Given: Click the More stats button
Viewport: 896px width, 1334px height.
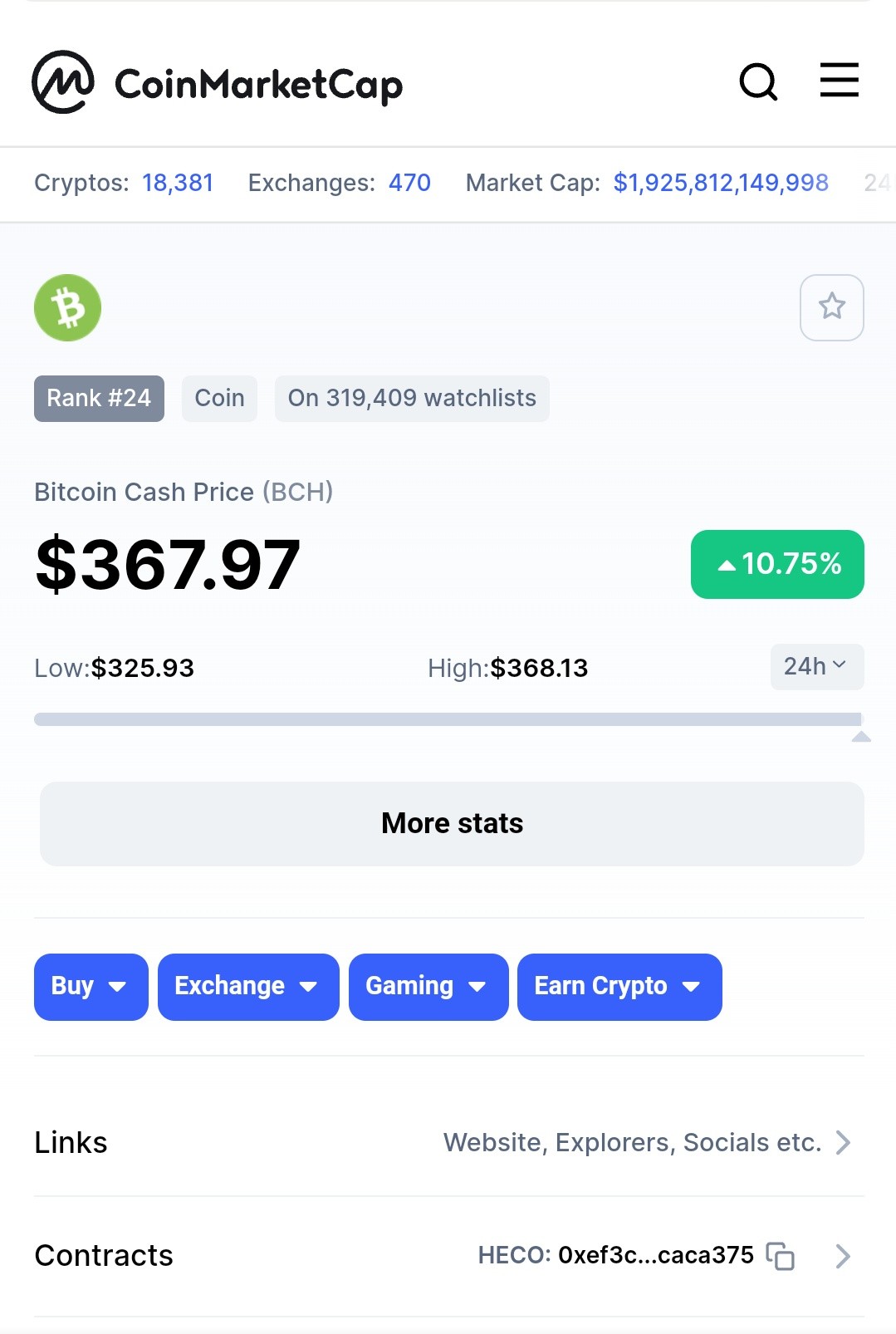Looking at the screenshot, I should click(452, 824).
